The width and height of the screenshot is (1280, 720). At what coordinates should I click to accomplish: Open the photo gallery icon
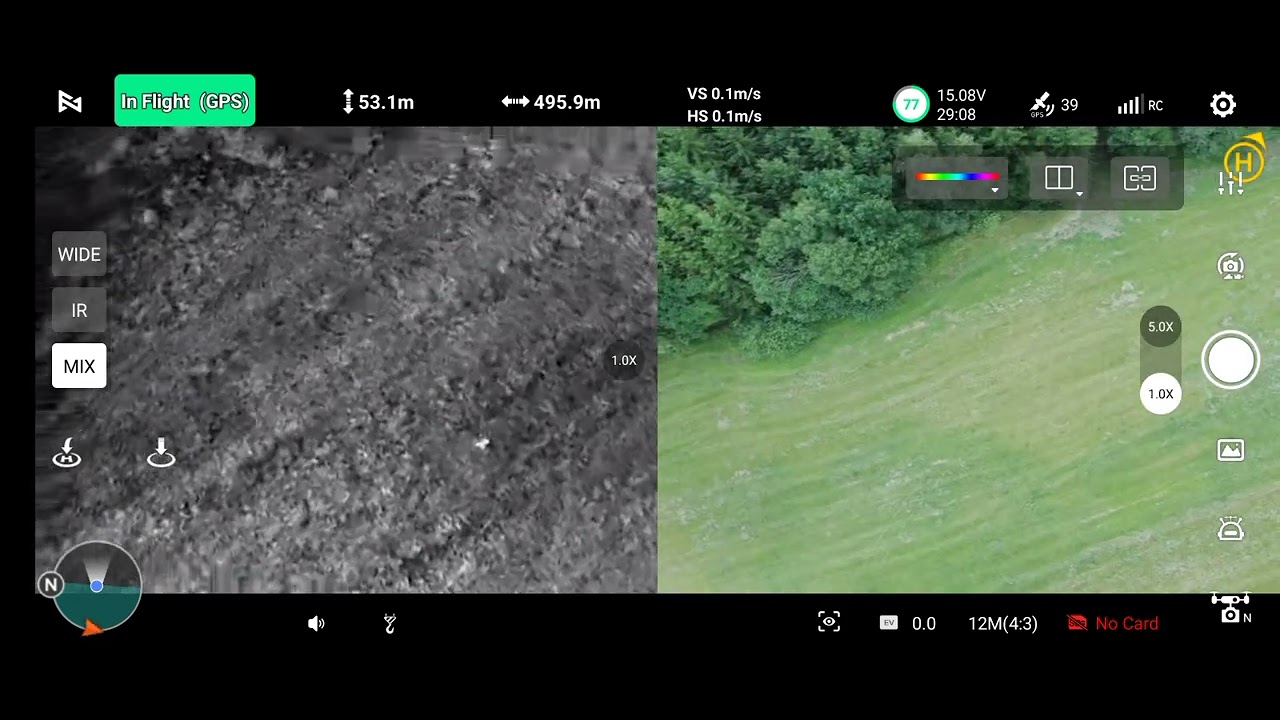1230,450
